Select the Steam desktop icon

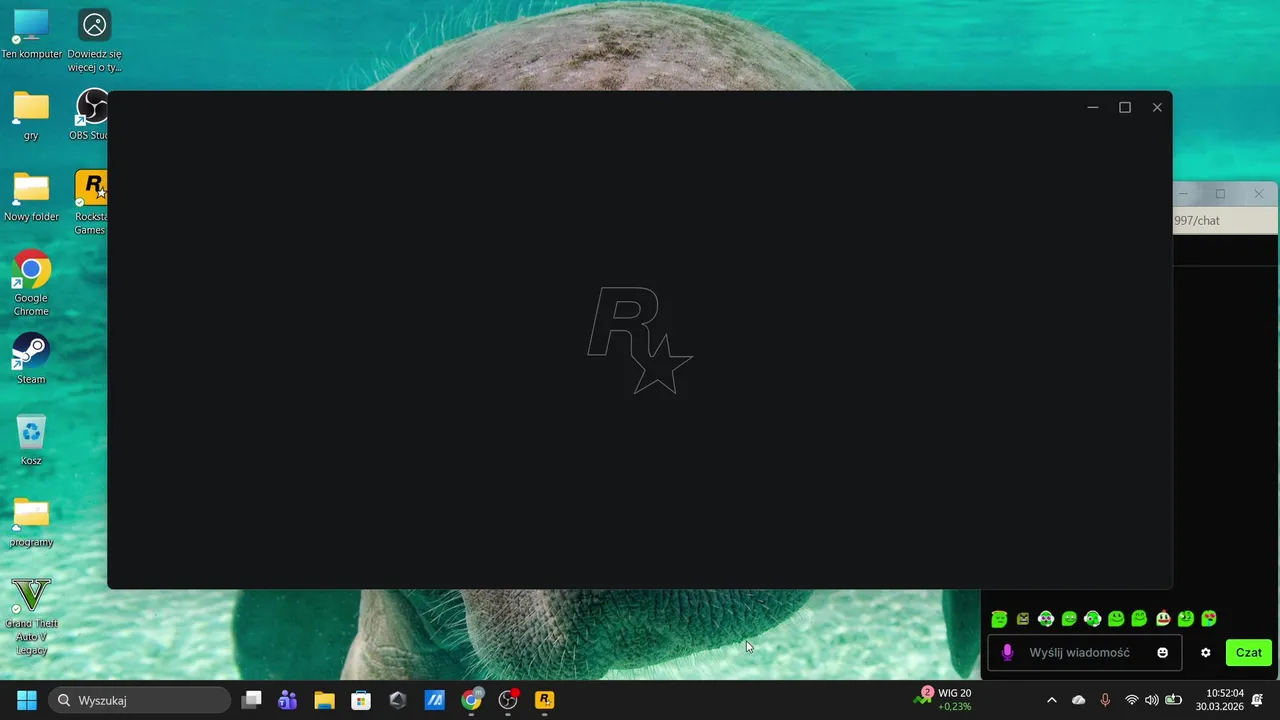click(31, 359)
